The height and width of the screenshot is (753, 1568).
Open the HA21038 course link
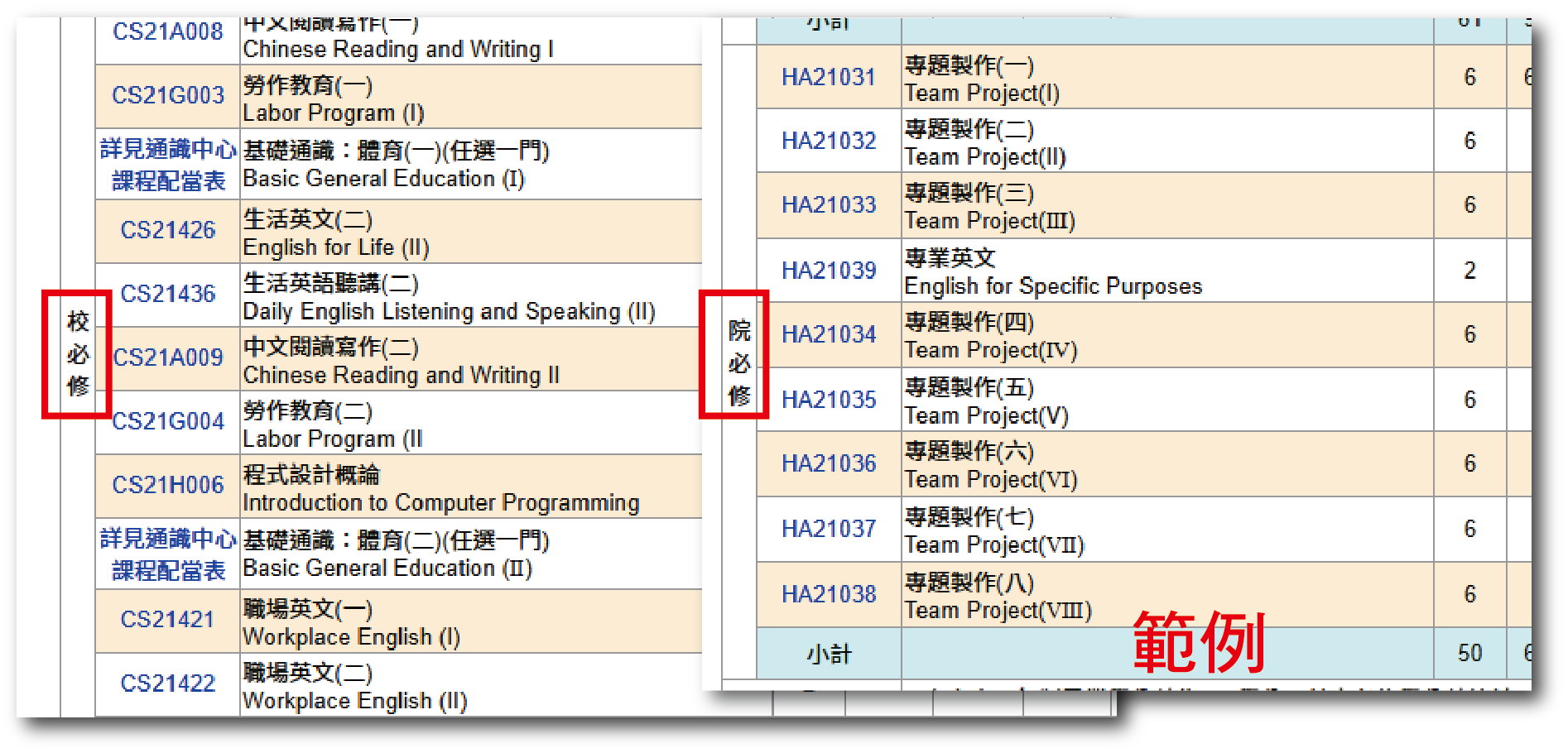pyautogui.click(x=828, y=593)
